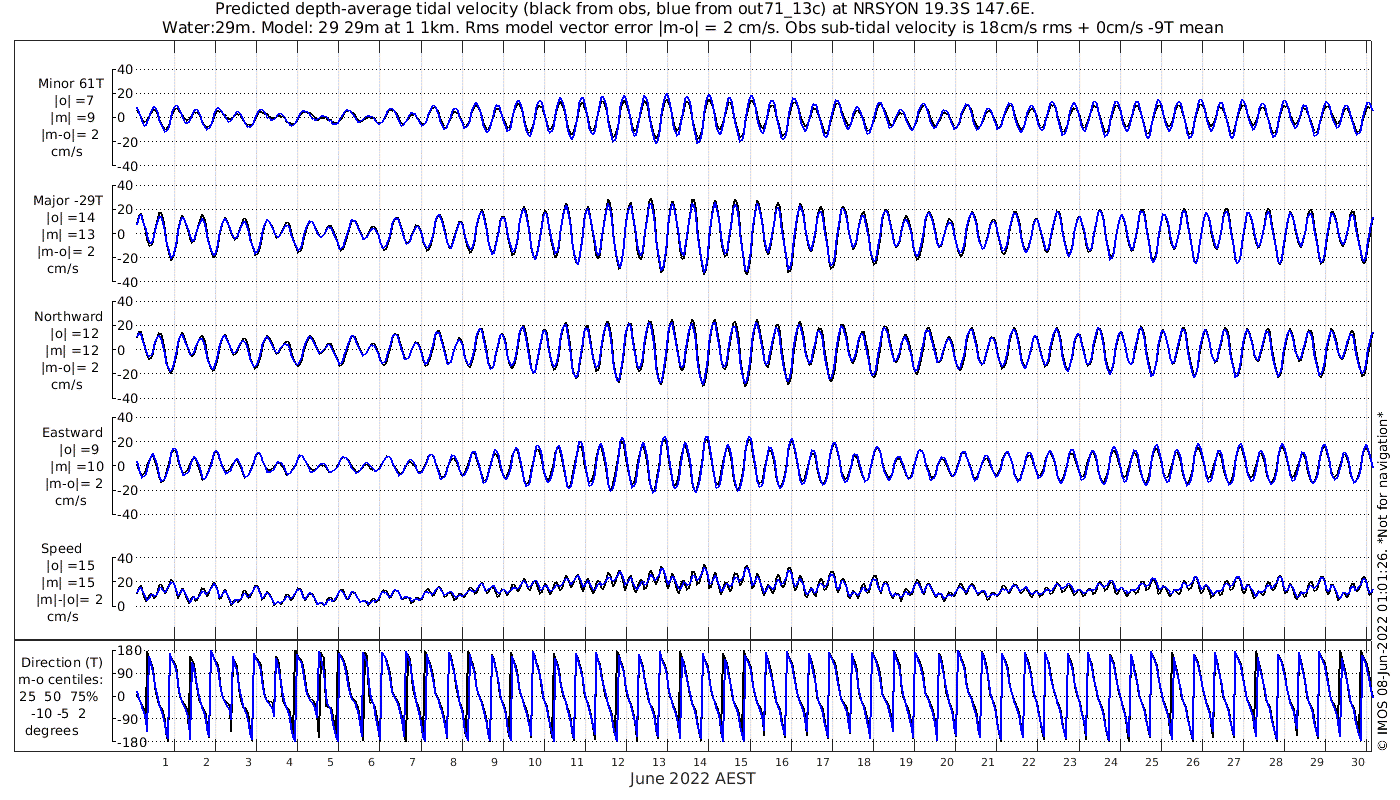Select the "Minor 61T" panel label

point(70,83)
